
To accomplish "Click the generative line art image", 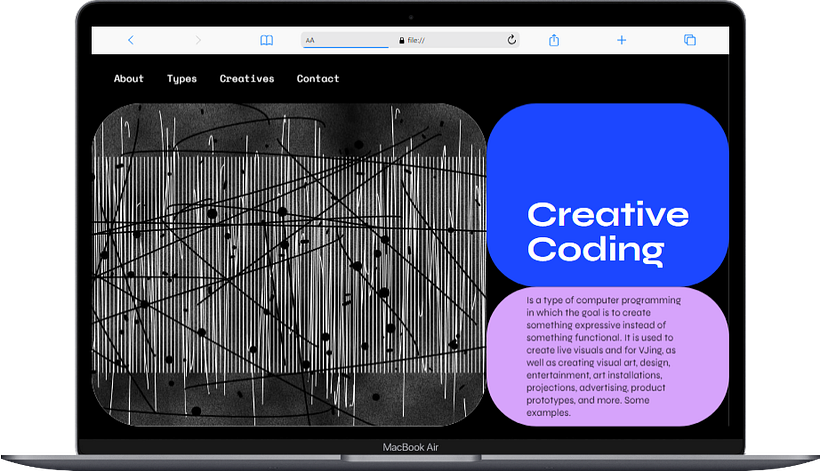I will coord(289,265).
